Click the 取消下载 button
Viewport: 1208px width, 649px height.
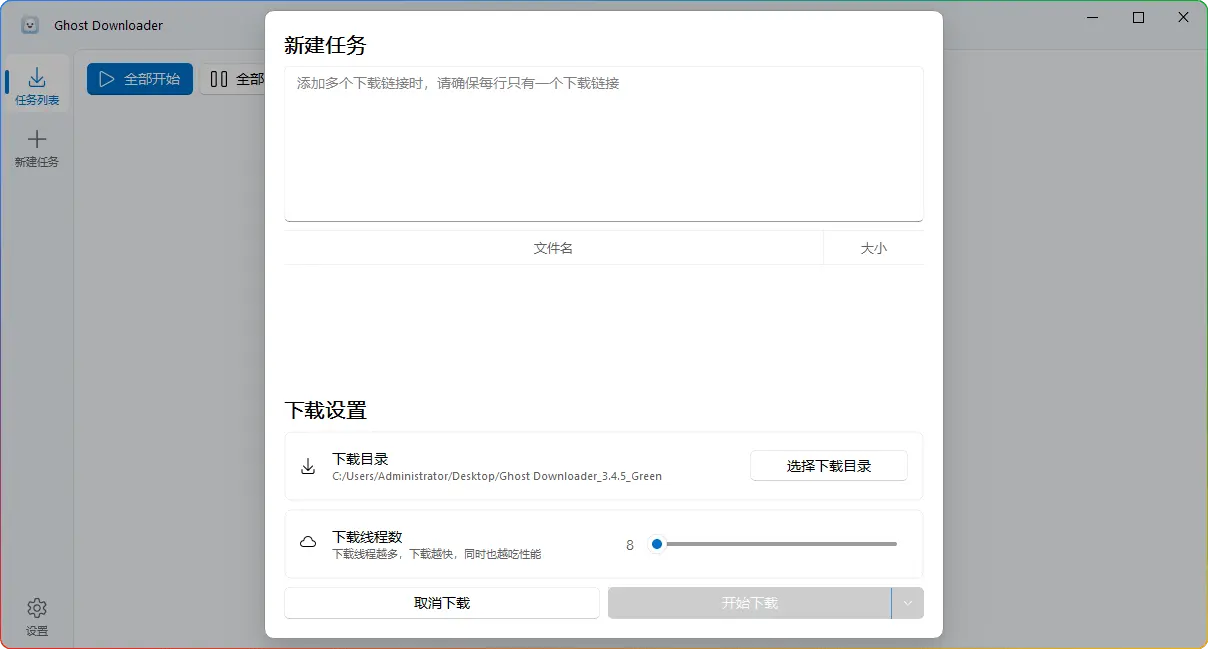point(442,603)
